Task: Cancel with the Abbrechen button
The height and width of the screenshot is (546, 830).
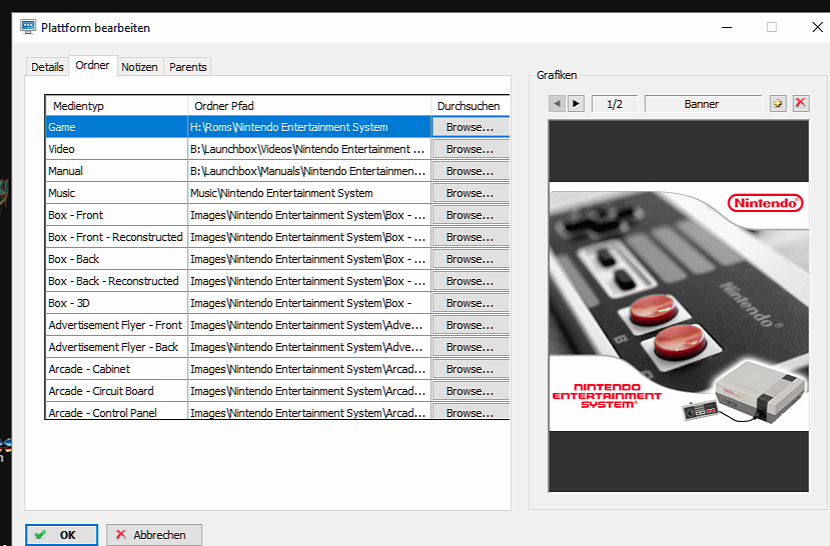Action: pos(154,535)
